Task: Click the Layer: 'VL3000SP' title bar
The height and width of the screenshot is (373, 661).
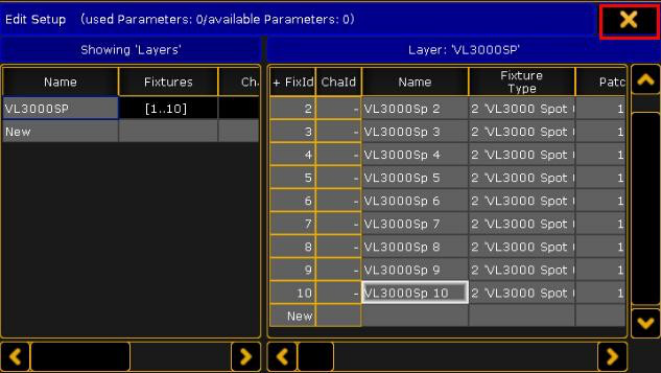Action: (x=463, y=50)
